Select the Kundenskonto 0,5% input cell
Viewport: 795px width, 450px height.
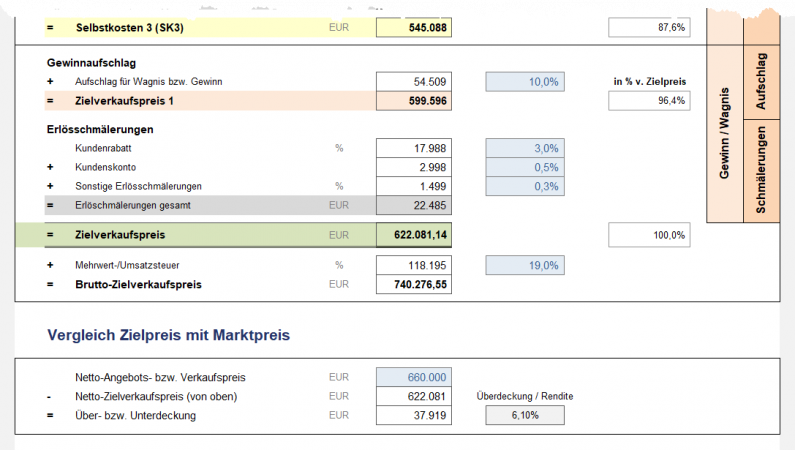coord(525,167)
